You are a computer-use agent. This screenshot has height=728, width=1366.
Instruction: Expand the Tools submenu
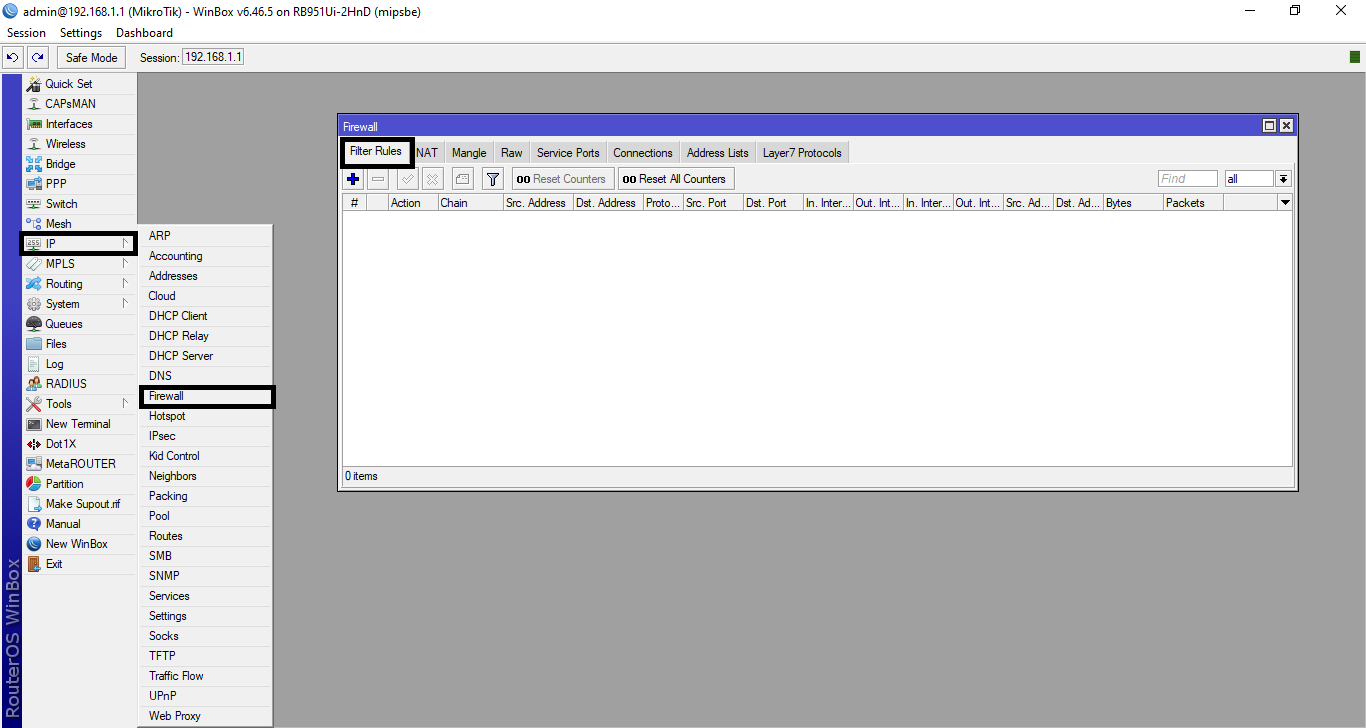126,404
